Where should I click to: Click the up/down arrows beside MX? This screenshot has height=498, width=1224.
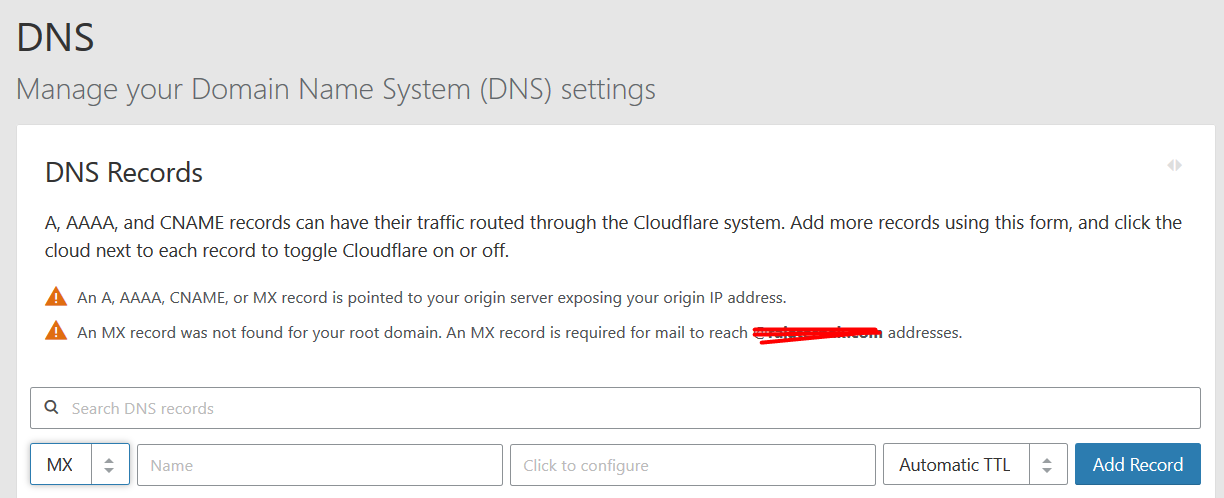pos(110,465)
